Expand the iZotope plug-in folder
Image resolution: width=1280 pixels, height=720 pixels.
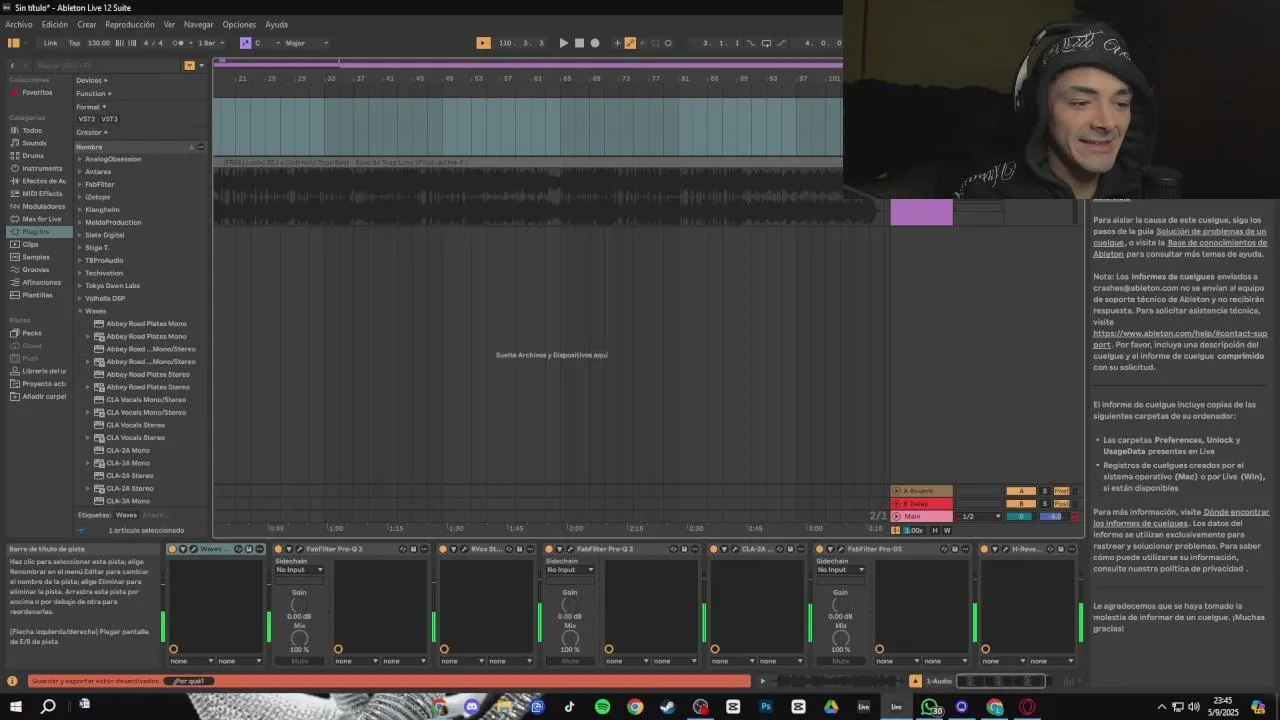(80, 197)
